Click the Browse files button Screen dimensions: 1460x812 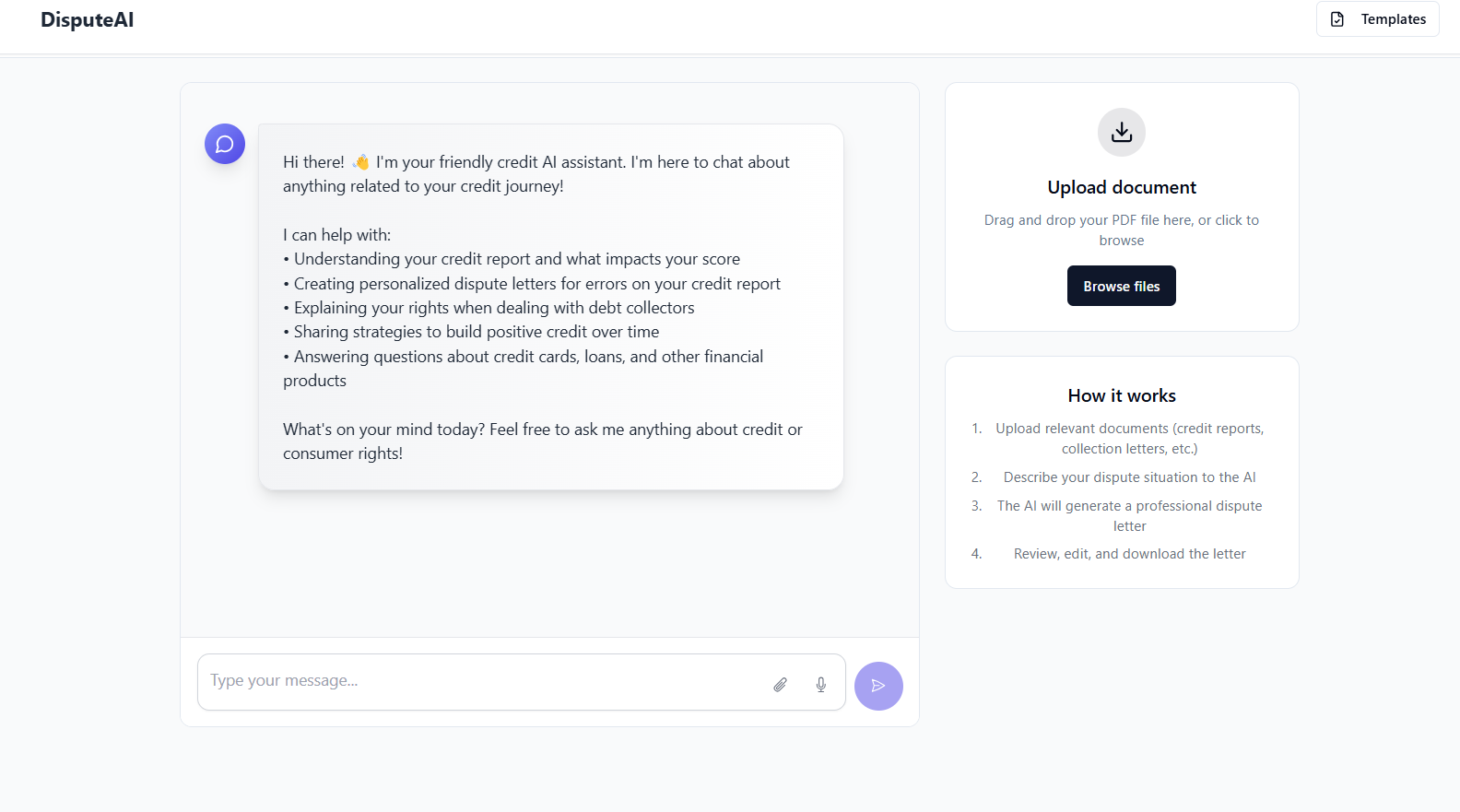1122,286
